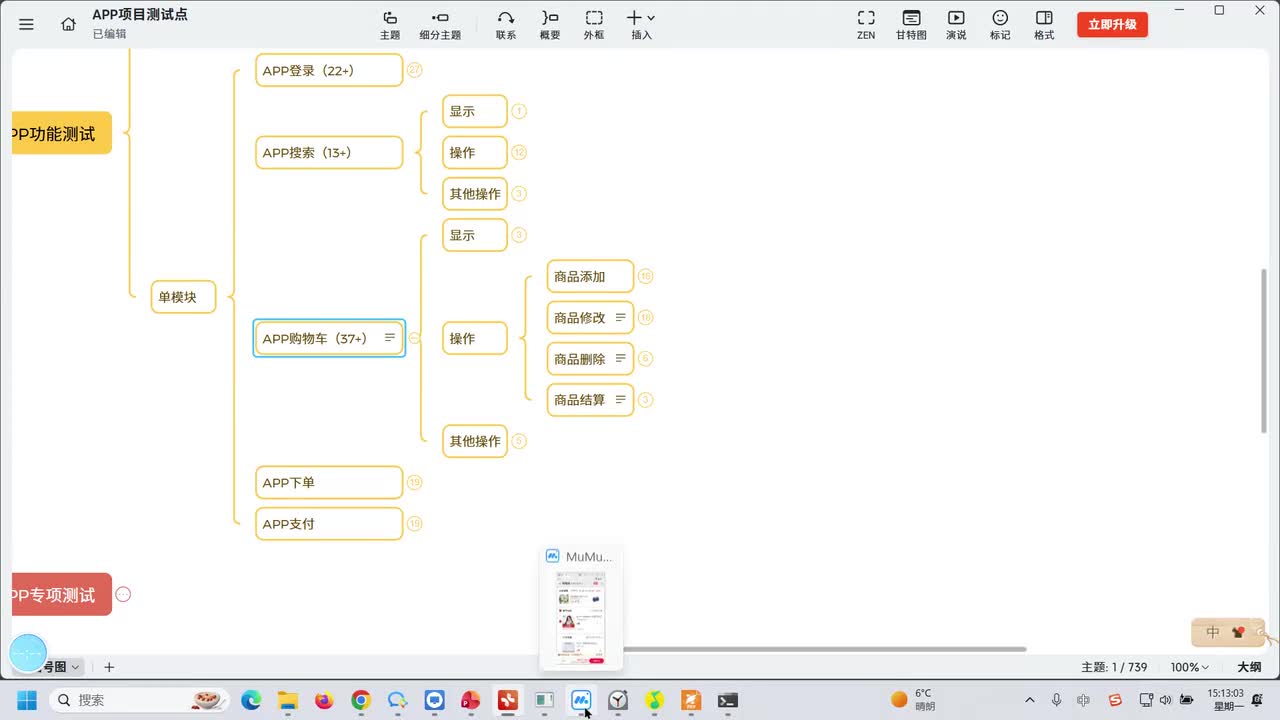Expand count 5 beside 商品删除

pos(645,358)
